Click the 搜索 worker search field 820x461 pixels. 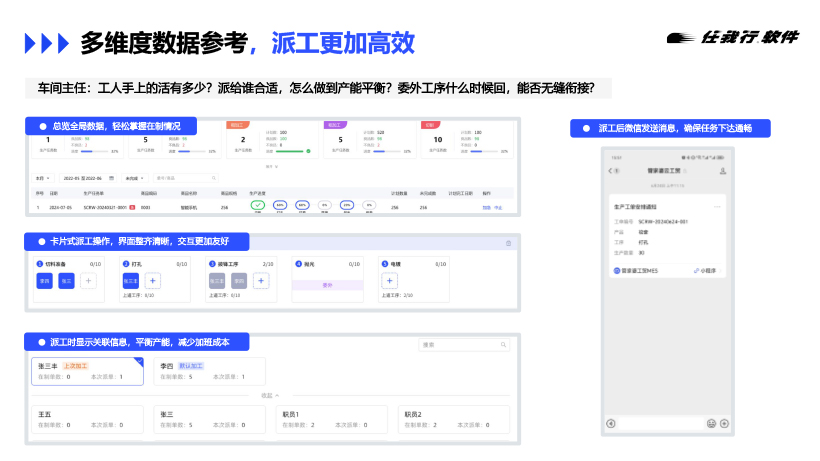[465, 345]
